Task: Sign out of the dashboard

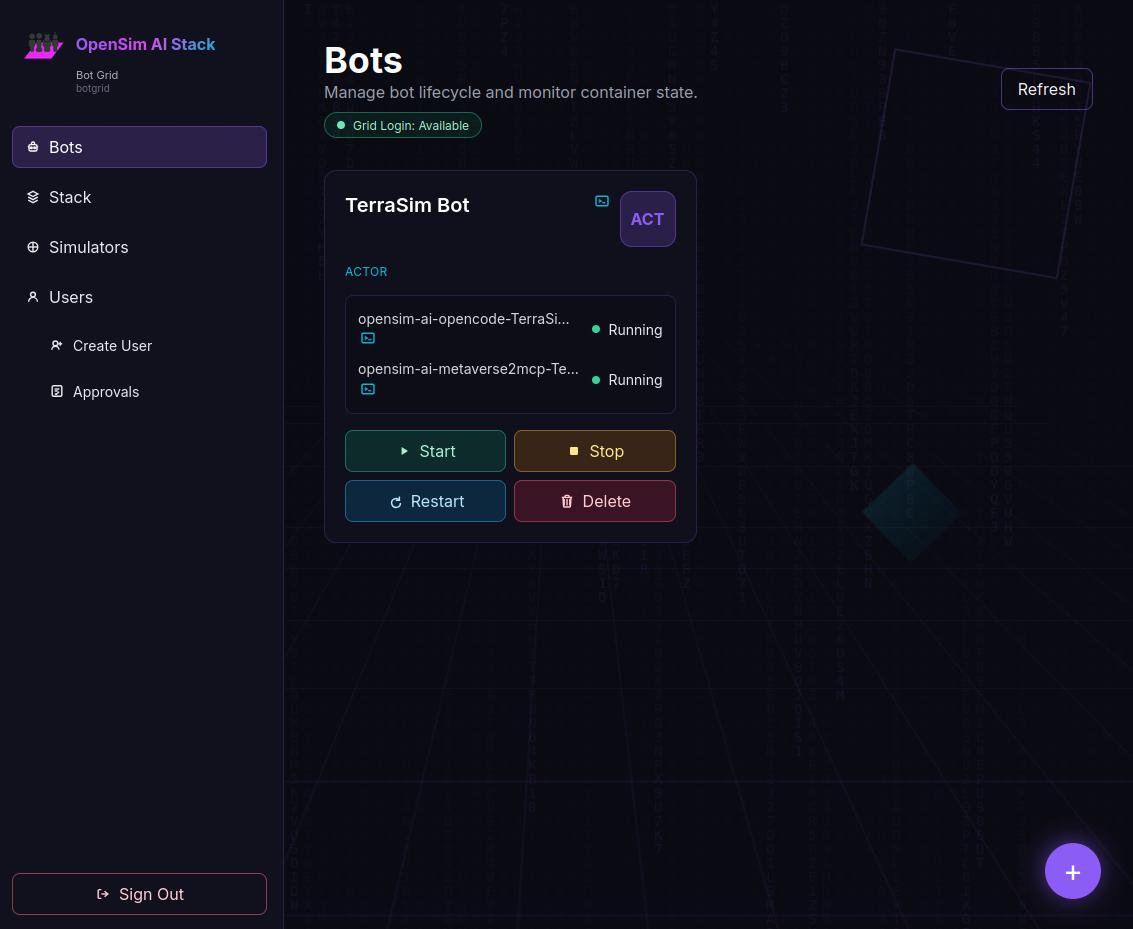Action: click(139, 894)
